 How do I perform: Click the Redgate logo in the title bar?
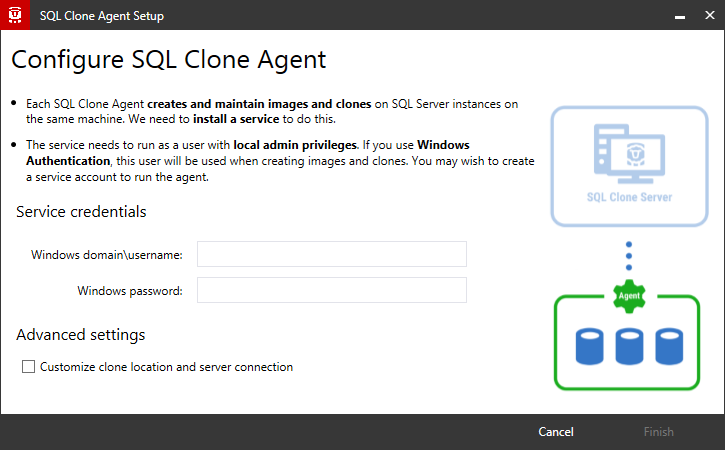point(17,15)
